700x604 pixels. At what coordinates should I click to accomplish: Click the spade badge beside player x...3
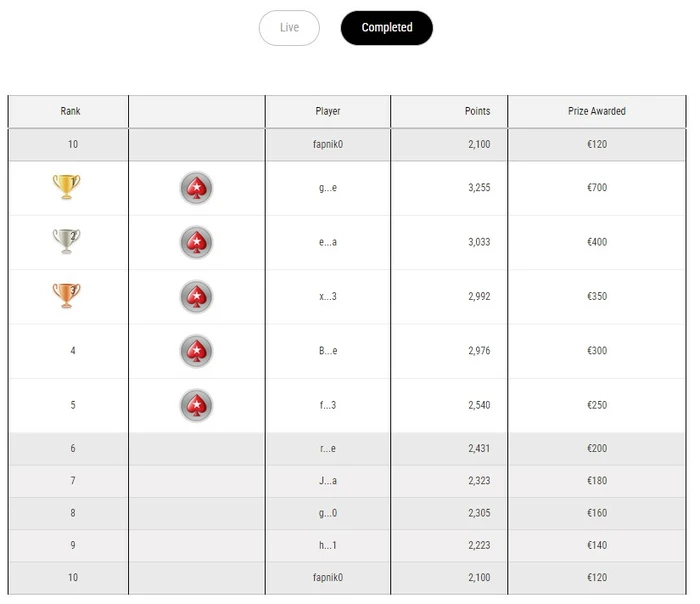pyautogui.click(x=196, y=296)
